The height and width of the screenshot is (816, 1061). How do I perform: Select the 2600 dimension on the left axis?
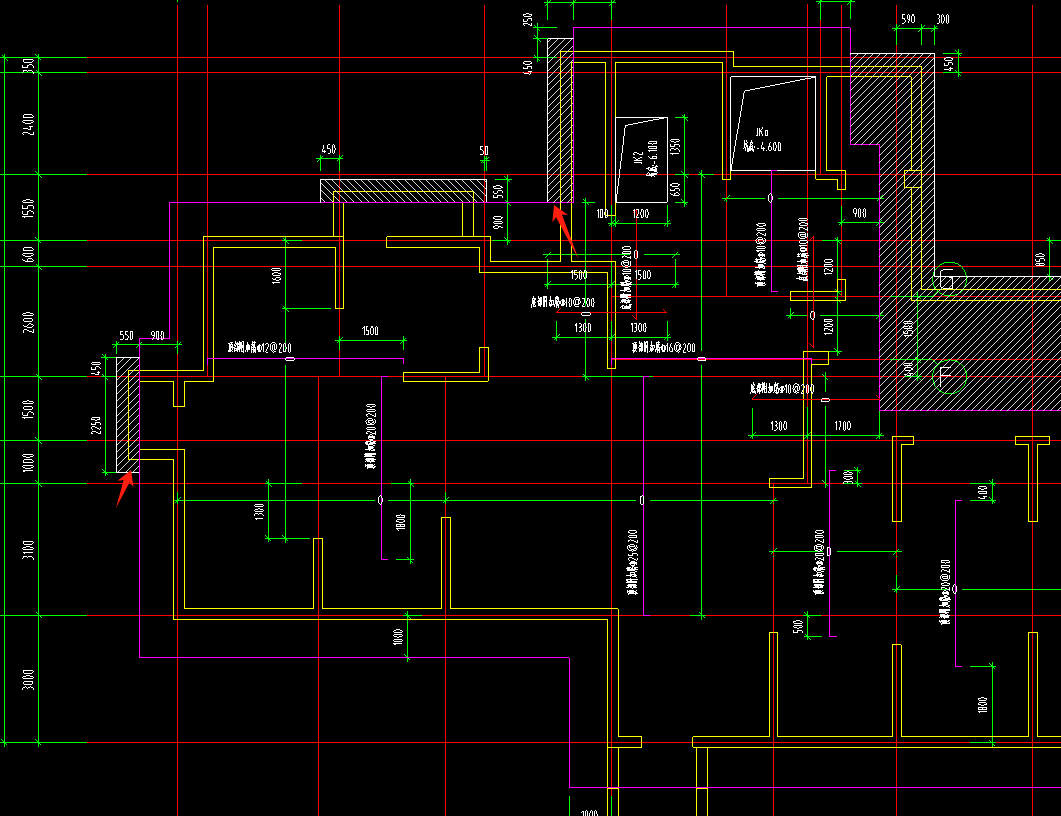click(x=28, y=322)
